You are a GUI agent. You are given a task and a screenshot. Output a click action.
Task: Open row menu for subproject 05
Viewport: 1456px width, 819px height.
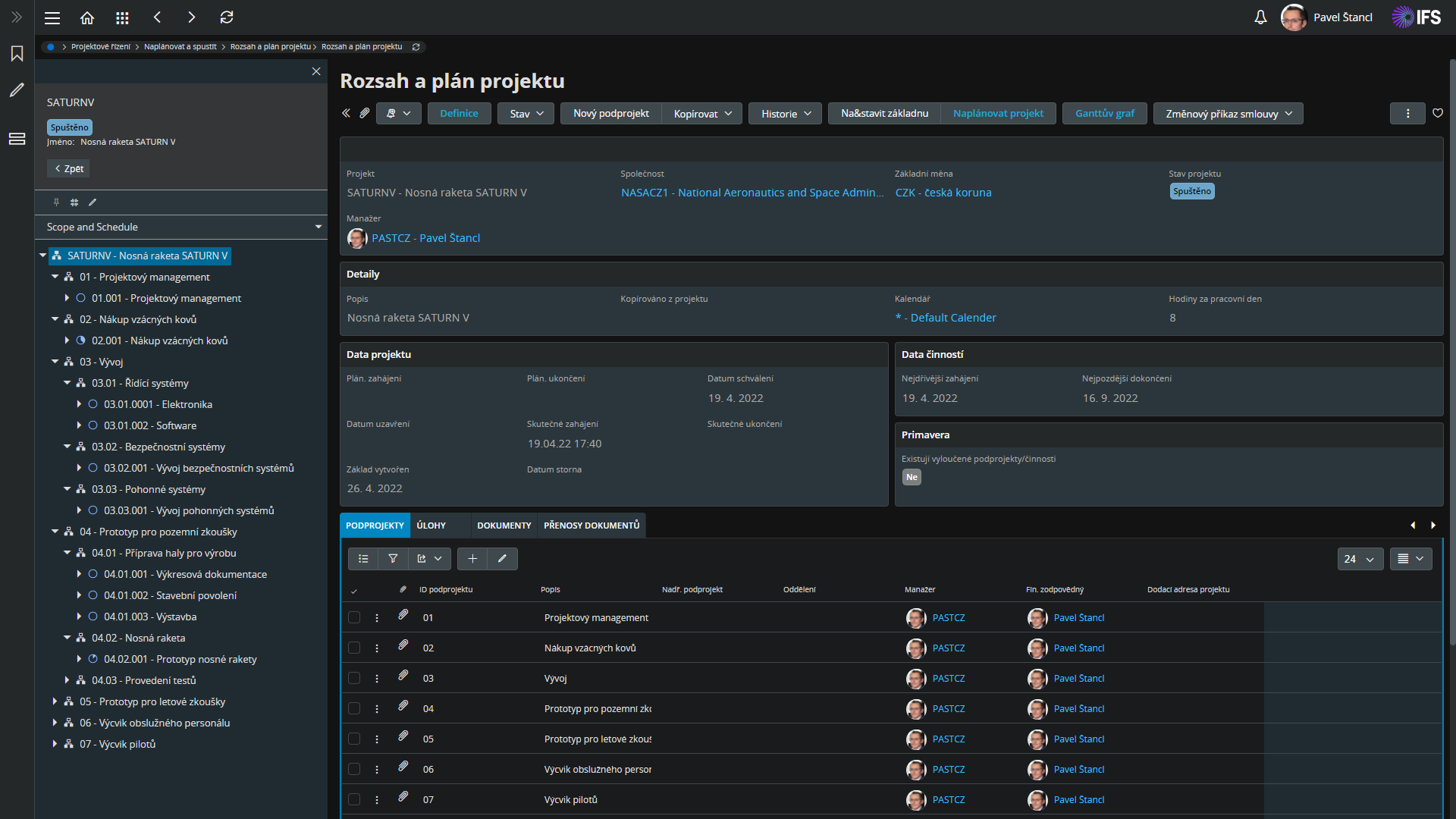[x=377, y=739]
